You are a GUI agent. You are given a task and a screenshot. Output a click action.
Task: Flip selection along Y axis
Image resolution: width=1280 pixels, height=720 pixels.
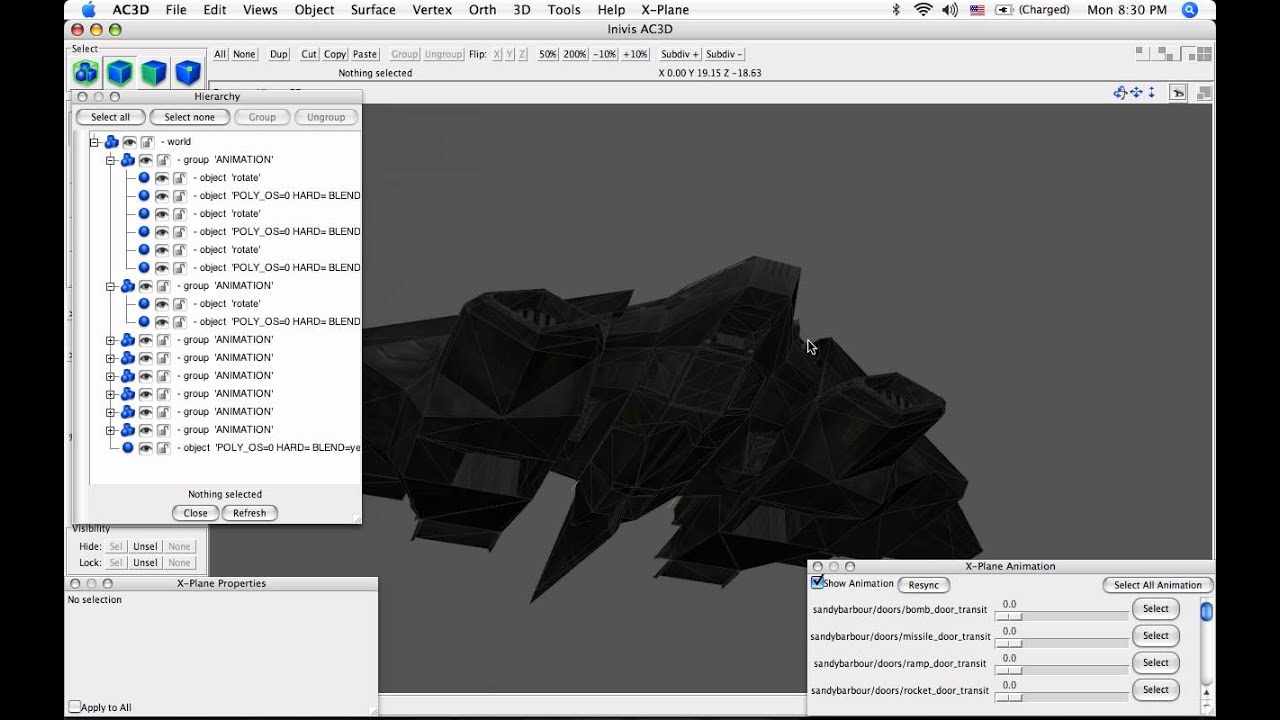click(510, 54)
